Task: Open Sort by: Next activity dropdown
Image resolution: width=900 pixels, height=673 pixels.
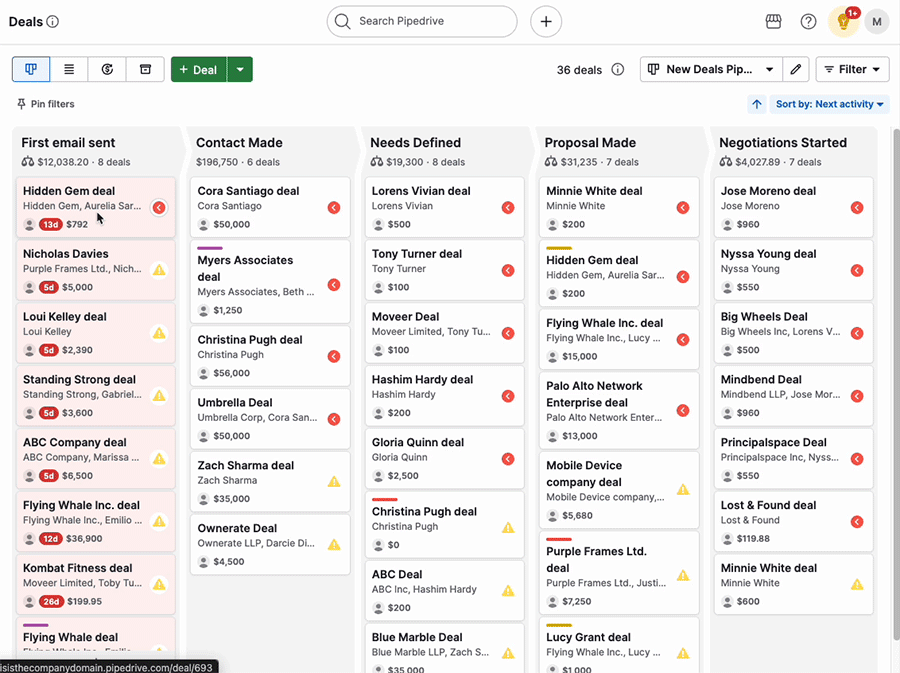Action: click(829, 104)
